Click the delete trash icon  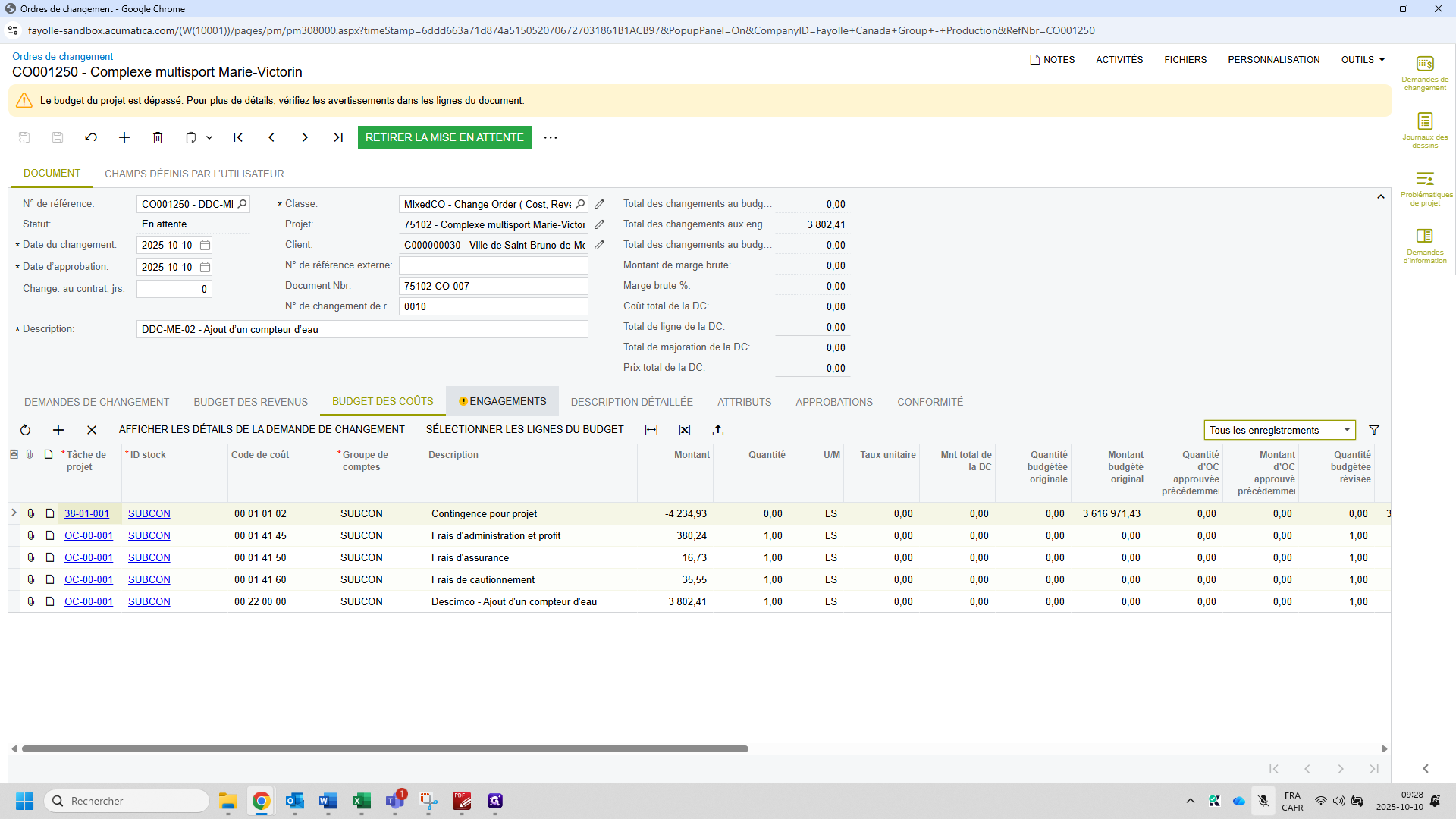tap(158, 137)
